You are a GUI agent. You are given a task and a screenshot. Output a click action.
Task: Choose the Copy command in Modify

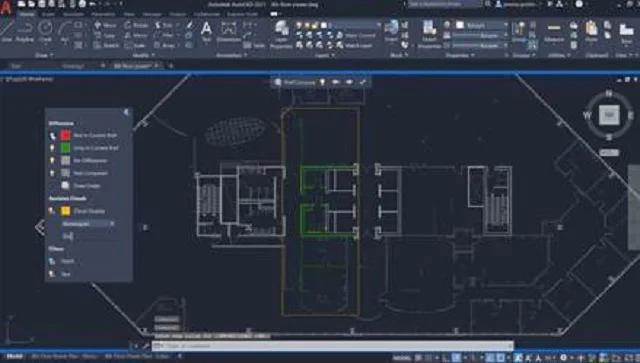[x=105, y=36]
